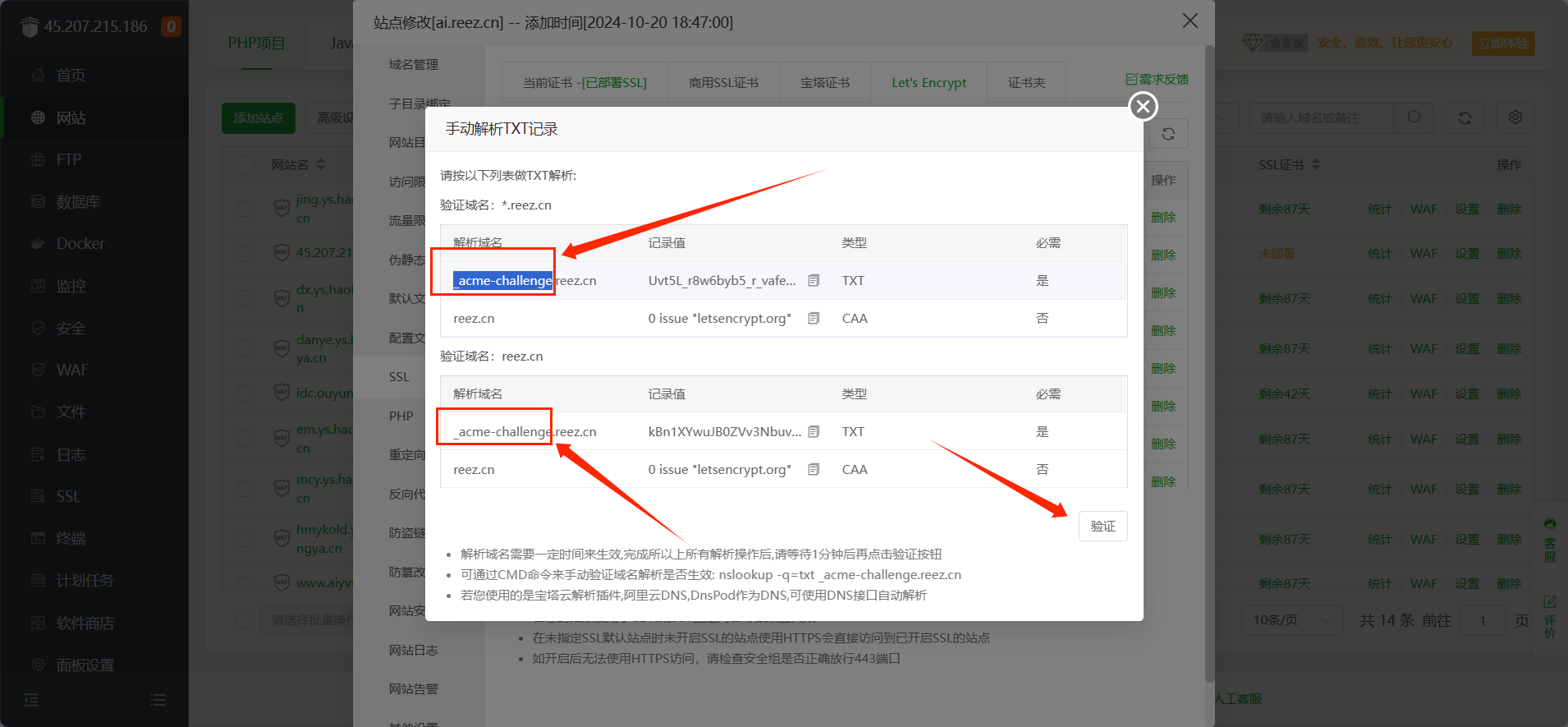Click the 验证 verify button
Image resolution: width=1568 pixels, height=727 pixels.
pos(1103,526)
